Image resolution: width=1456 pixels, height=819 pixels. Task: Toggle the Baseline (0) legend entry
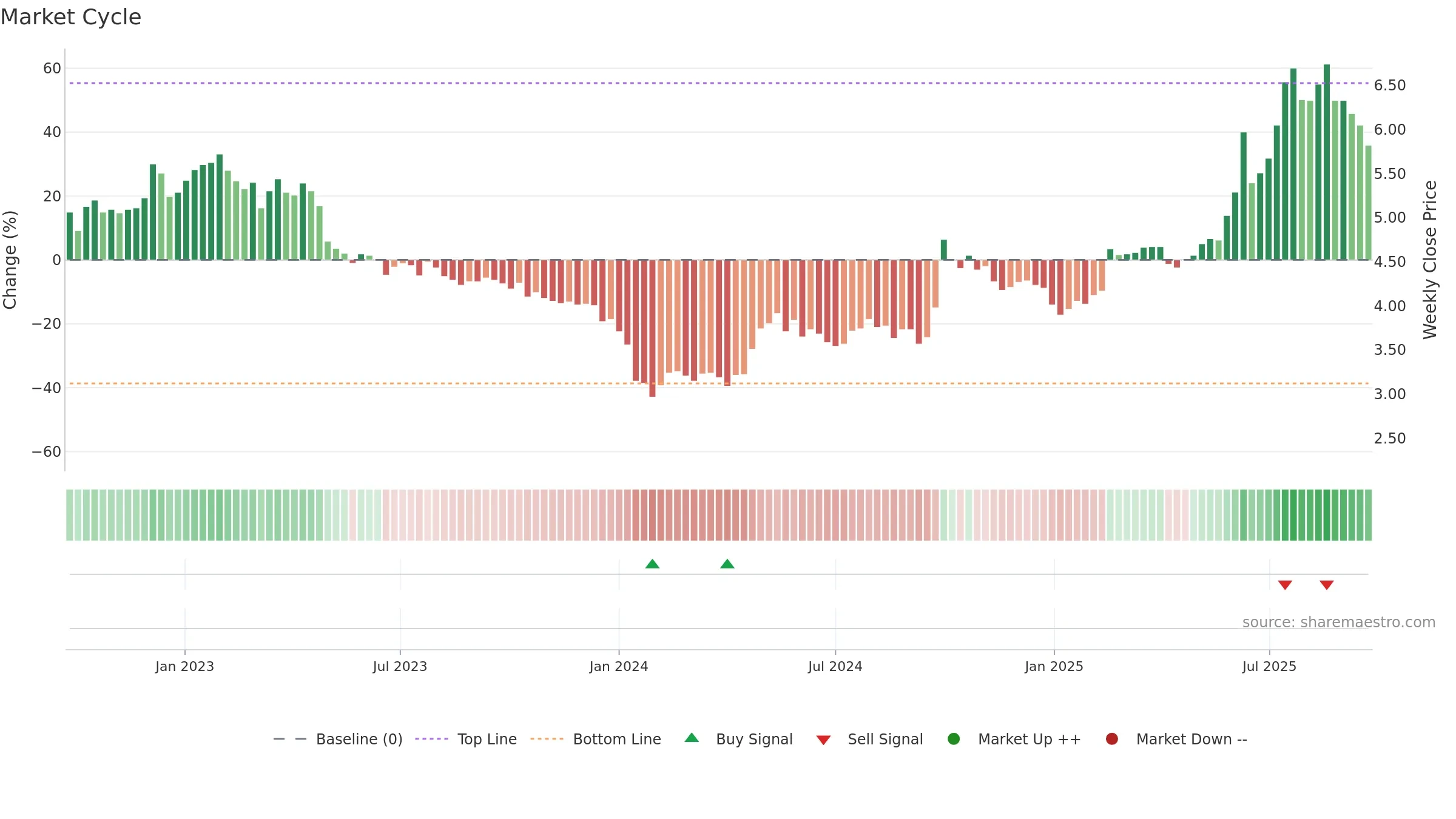(x=338, y=739)
